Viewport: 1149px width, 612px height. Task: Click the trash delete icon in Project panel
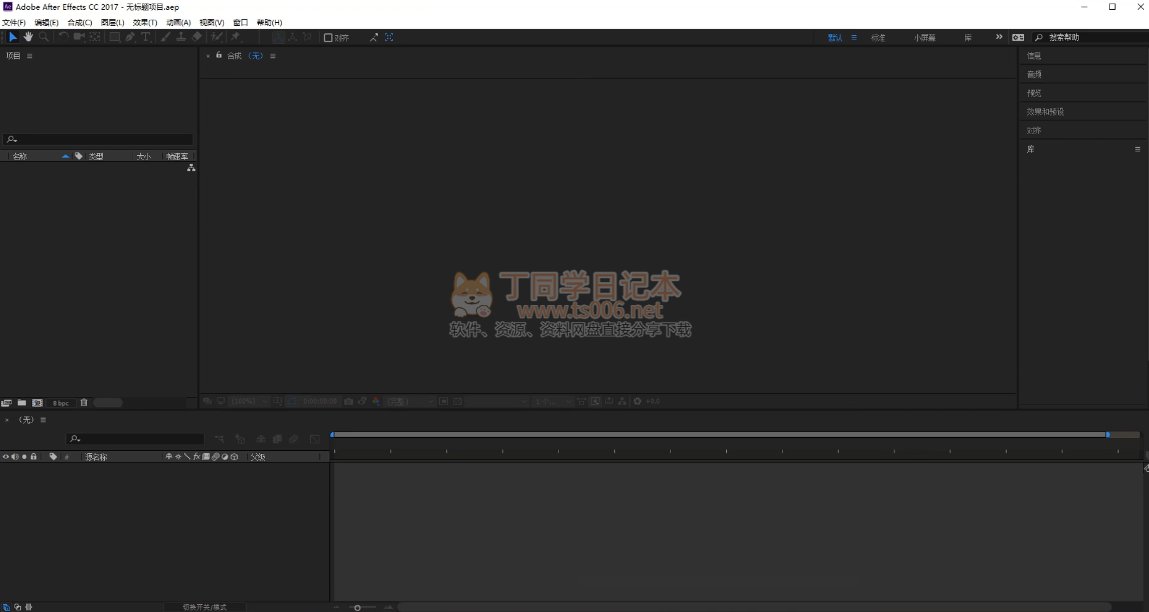click(x=84, y=402)
